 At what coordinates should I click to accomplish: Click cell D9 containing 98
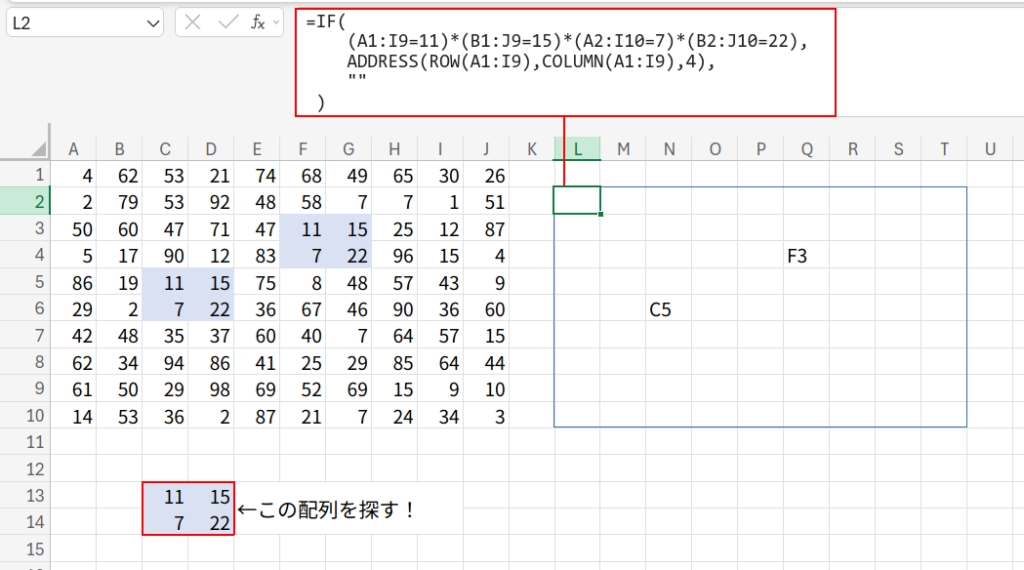pyautogui.click(x=210, y=389)
